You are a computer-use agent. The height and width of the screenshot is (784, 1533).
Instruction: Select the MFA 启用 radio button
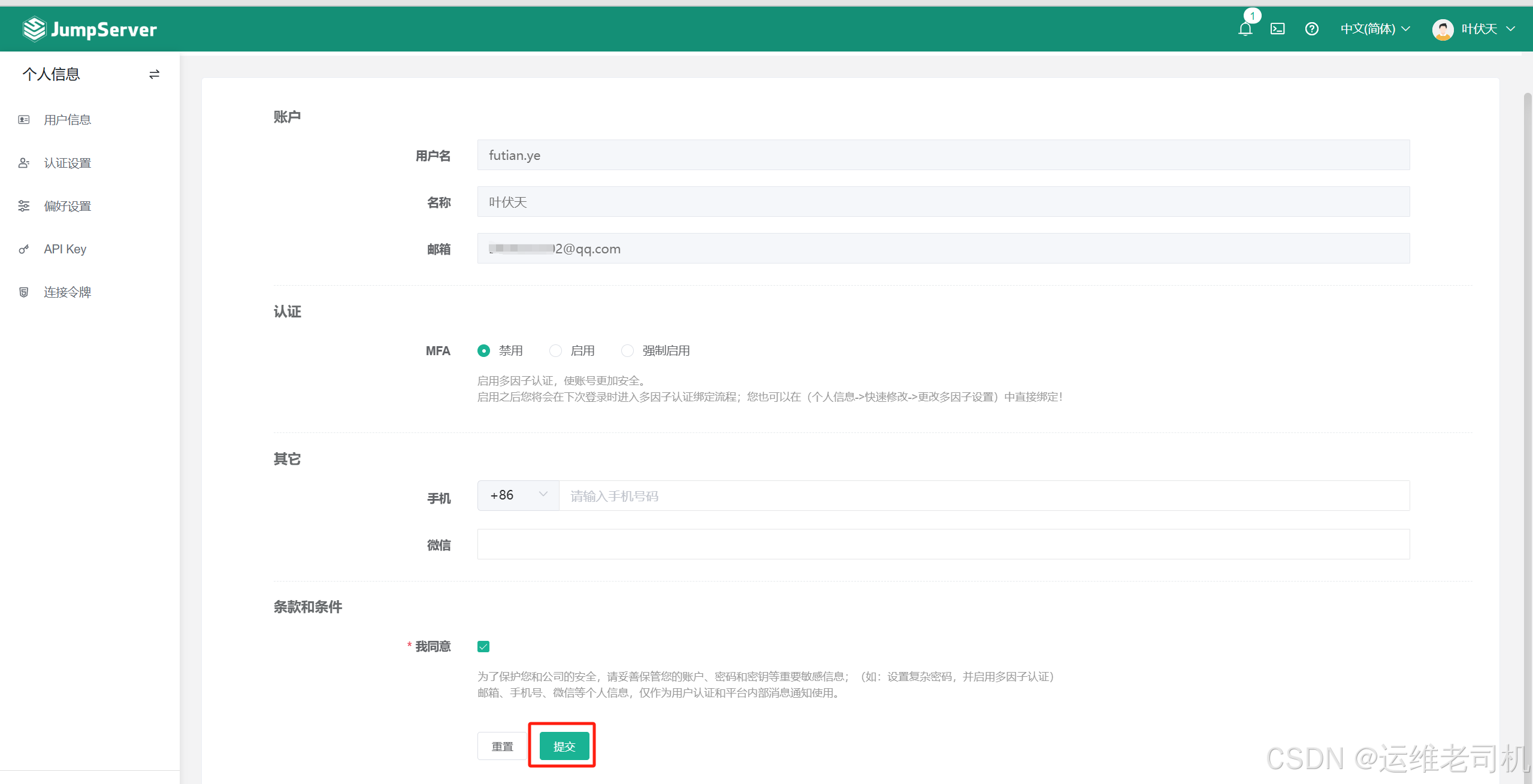(x=555, y=350)
